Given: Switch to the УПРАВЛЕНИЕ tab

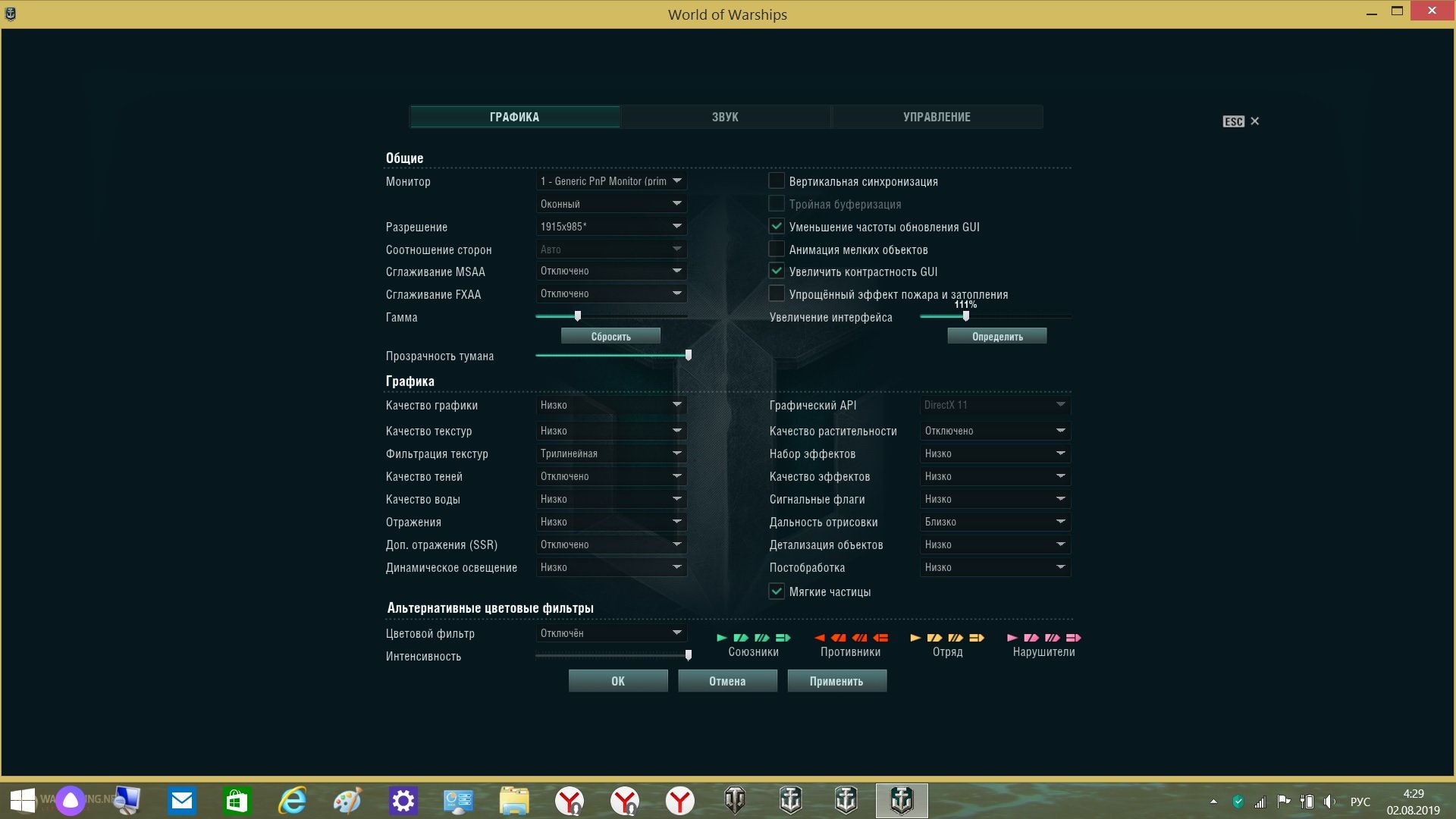Looking at the screenshot, I should tap(937, 117).
